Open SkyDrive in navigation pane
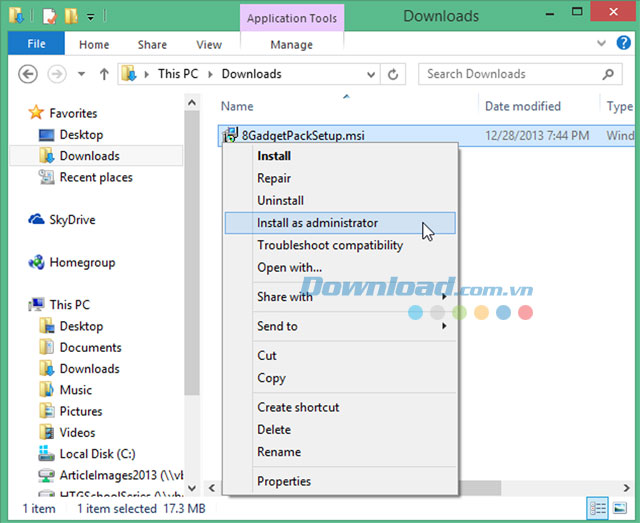The height and width of the screenshot is (523, 640). (71, 220)
